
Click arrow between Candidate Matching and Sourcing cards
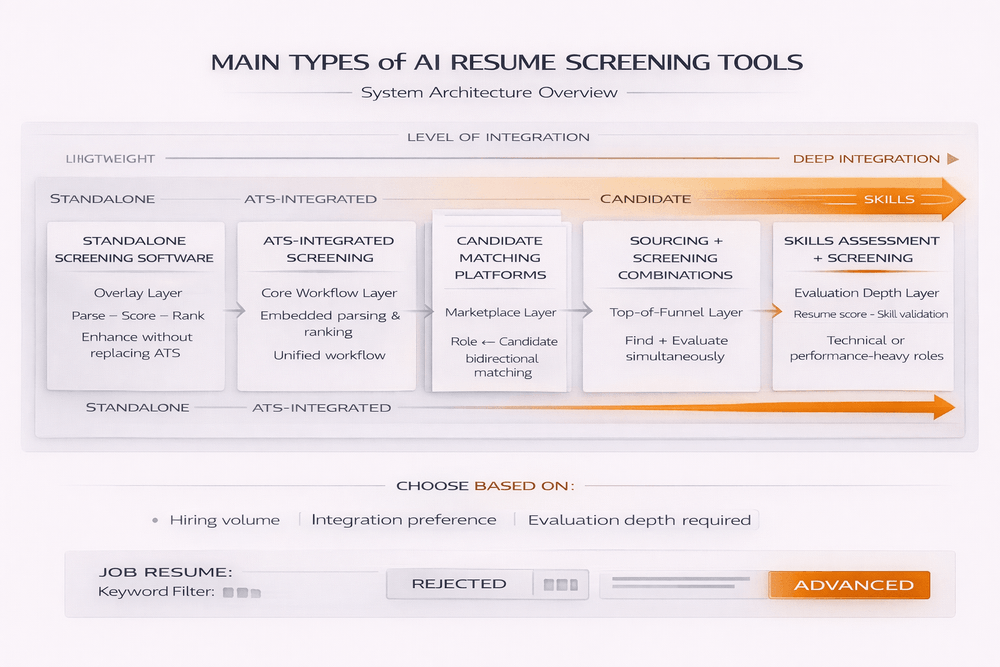(573, 312)
